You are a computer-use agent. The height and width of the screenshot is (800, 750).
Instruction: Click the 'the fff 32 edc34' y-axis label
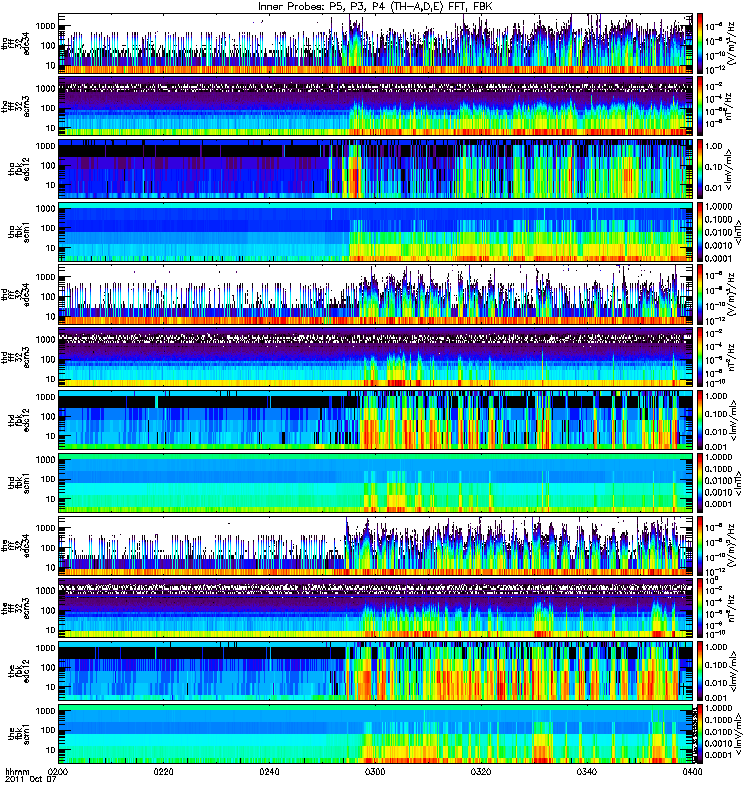pyautogui.click(x=15, y=545)
